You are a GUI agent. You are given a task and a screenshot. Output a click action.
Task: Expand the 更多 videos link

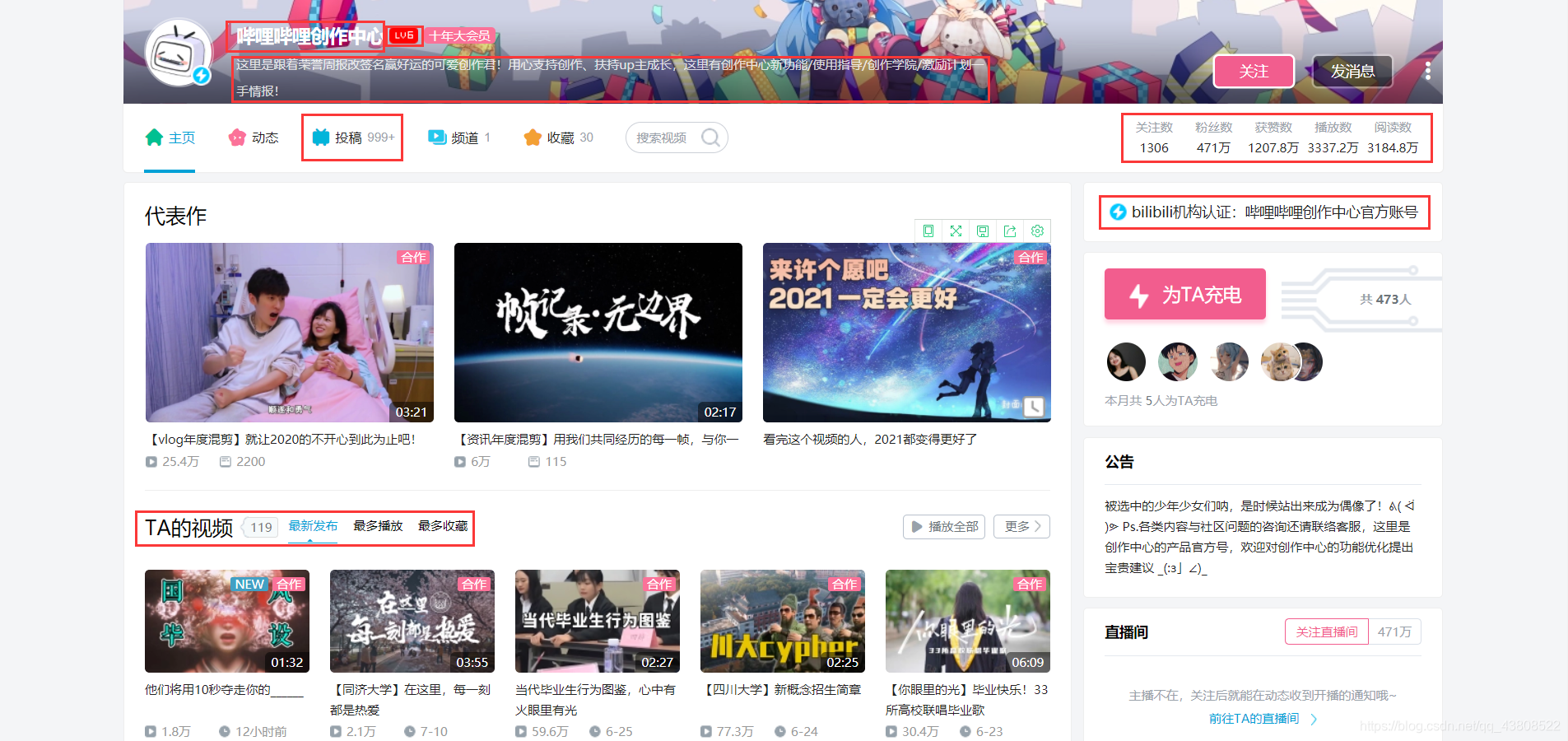click(1021, 526)
